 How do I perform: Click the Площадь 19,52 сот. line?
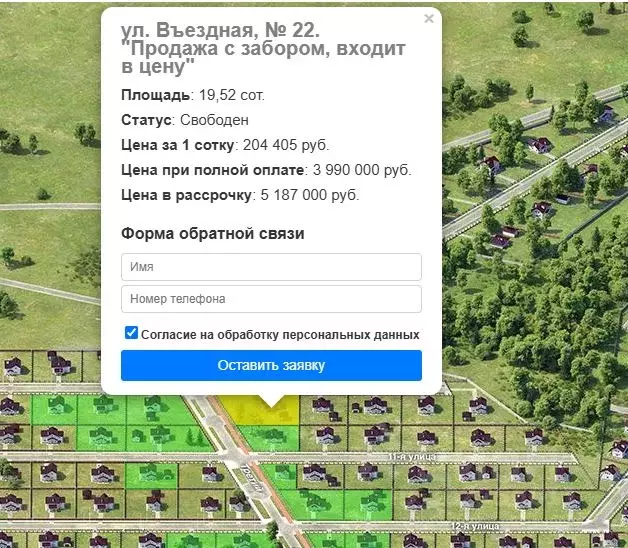[193, 95]
